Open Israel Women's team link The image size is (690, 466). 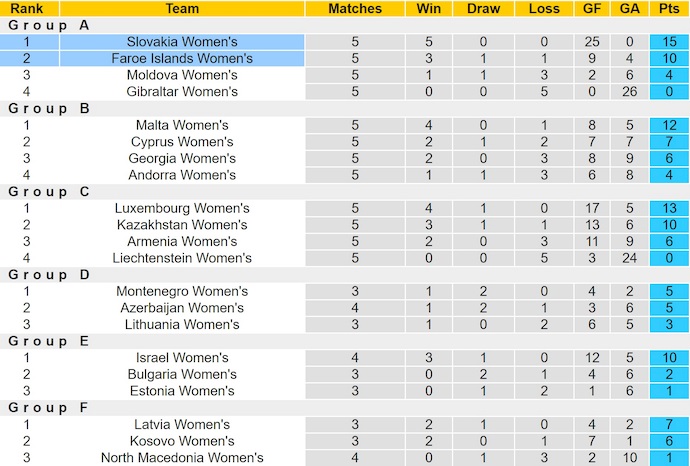(x=182, y=358)
